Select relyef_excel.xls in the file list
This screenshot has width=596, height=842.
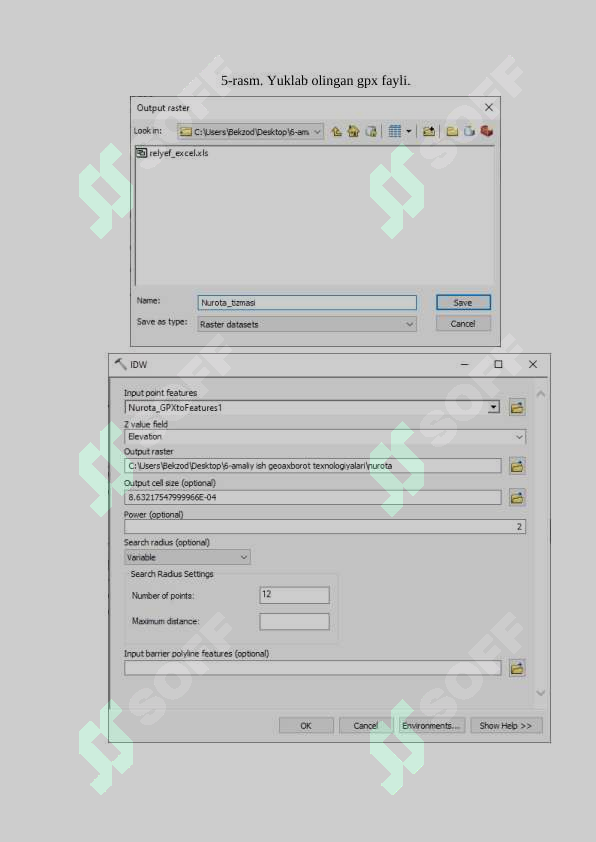172,153
